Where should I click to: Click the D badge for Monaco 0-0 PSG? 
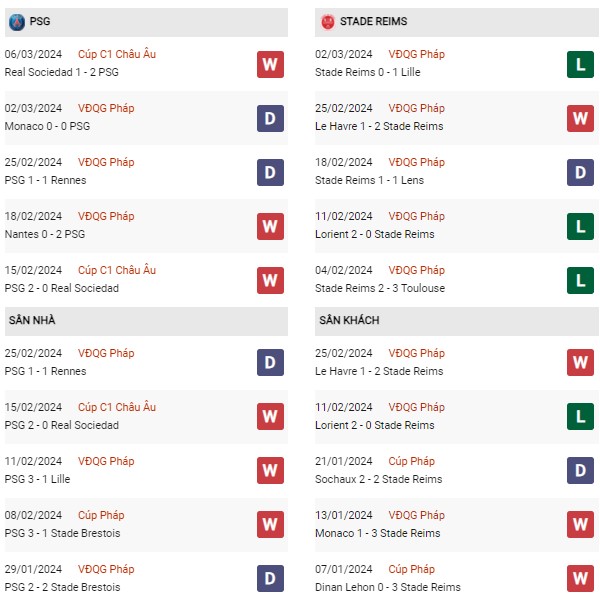(x=270, y=118)
